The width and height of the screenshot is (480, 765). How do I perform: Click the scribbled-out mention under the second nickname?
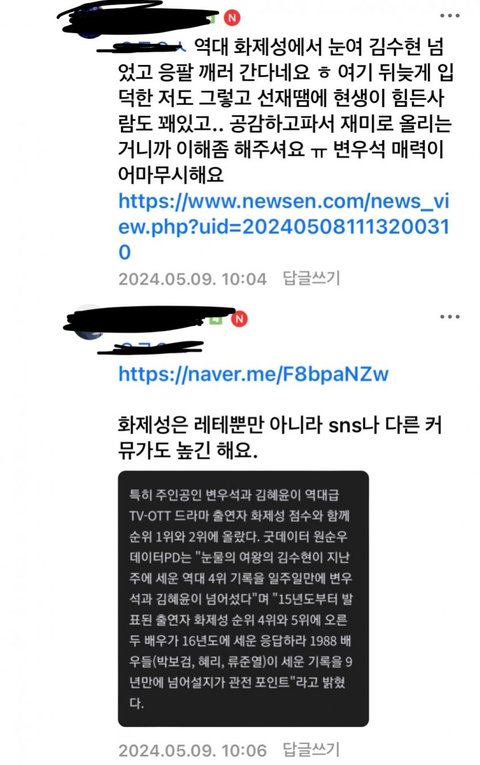[x=150, y=347]
